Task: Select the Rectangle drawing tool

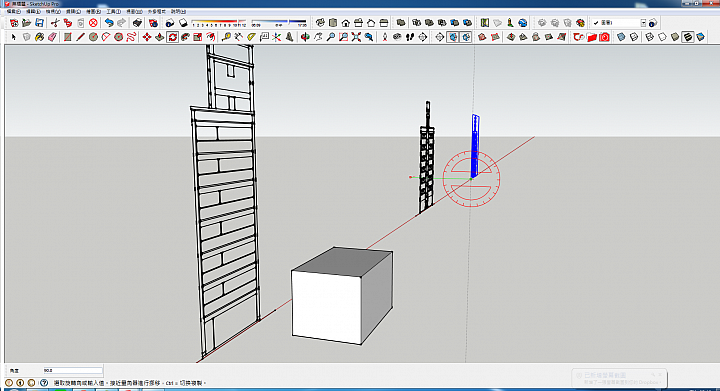Action: tap(68, 37)
